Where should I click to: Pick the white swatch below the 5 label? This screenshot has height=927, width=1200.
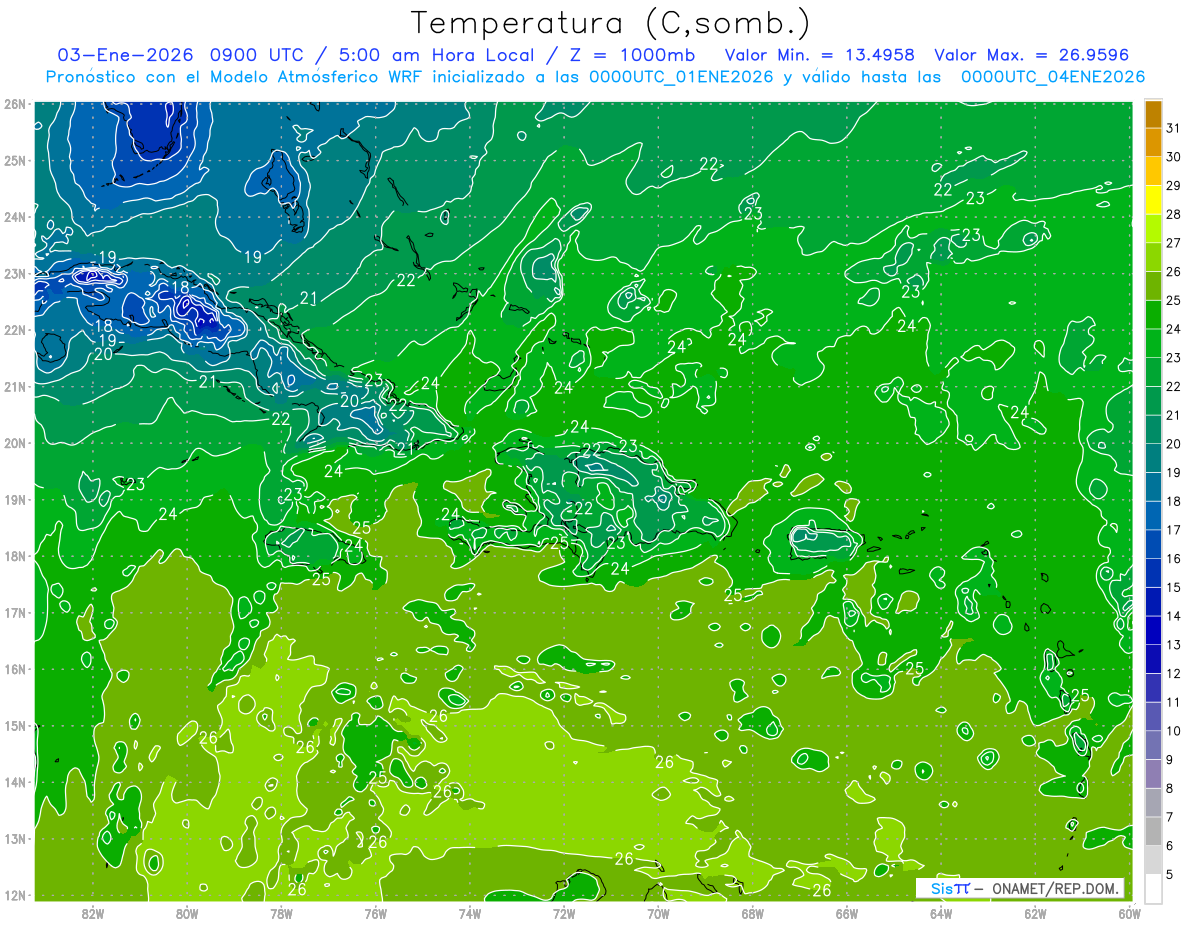pyautogui.click(x=1153, y=888)
